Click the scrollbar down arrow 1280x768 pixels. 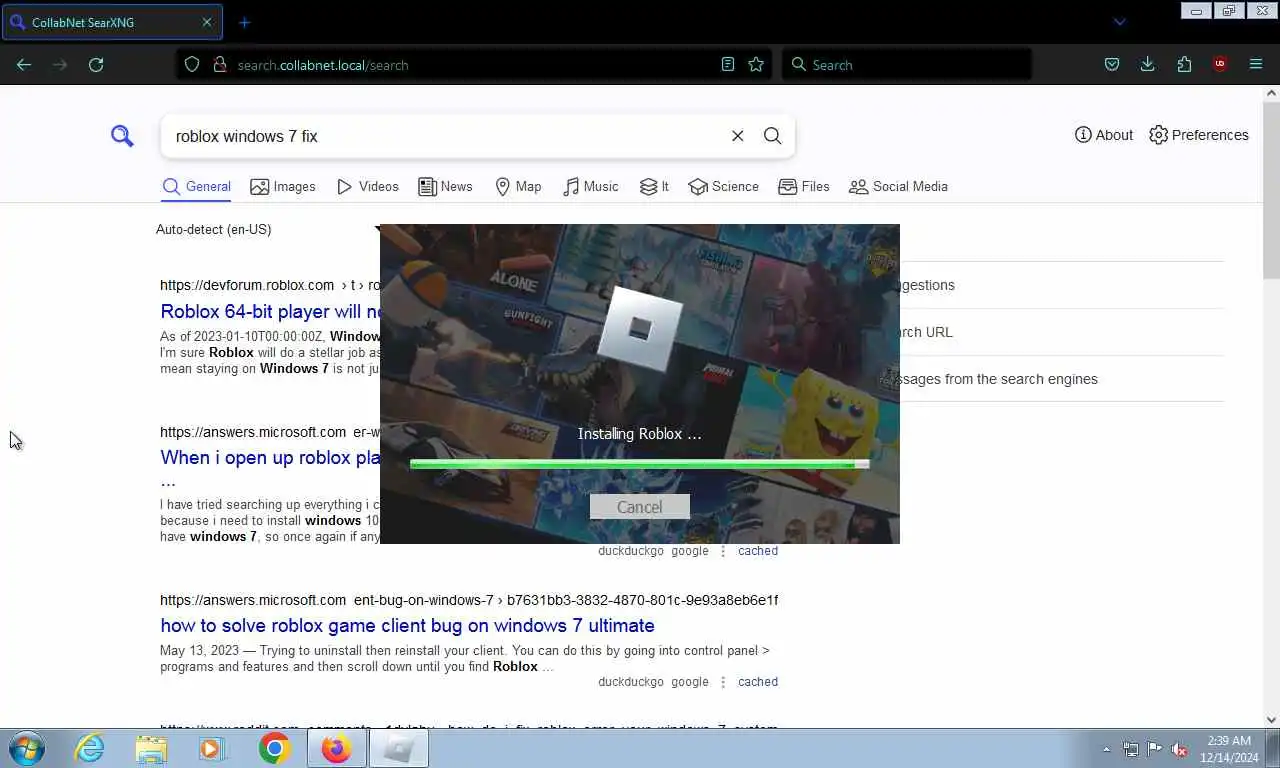pyautogui.click(x=1271, y=719)
